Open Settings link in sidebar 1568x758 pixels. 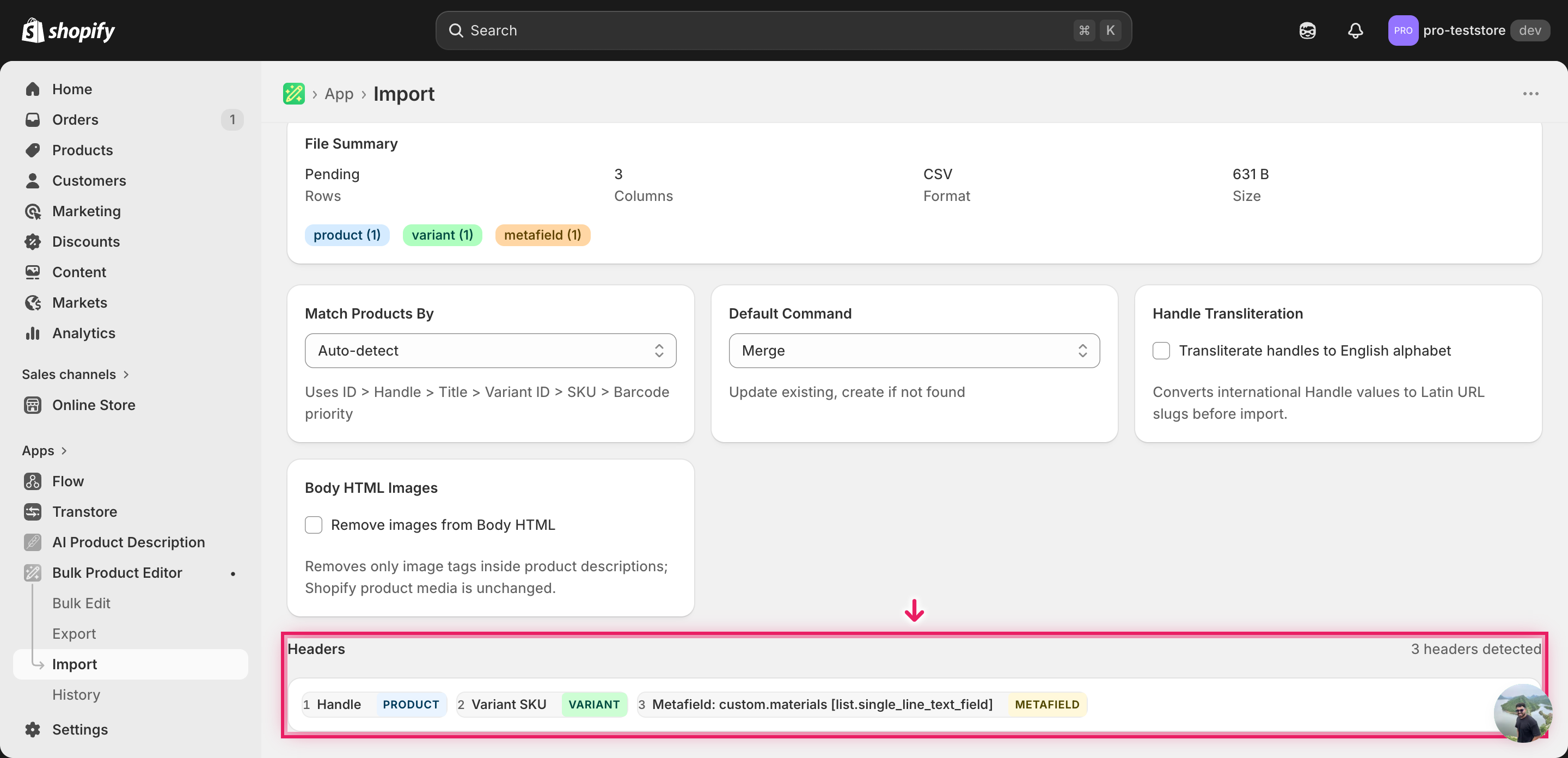79,729
